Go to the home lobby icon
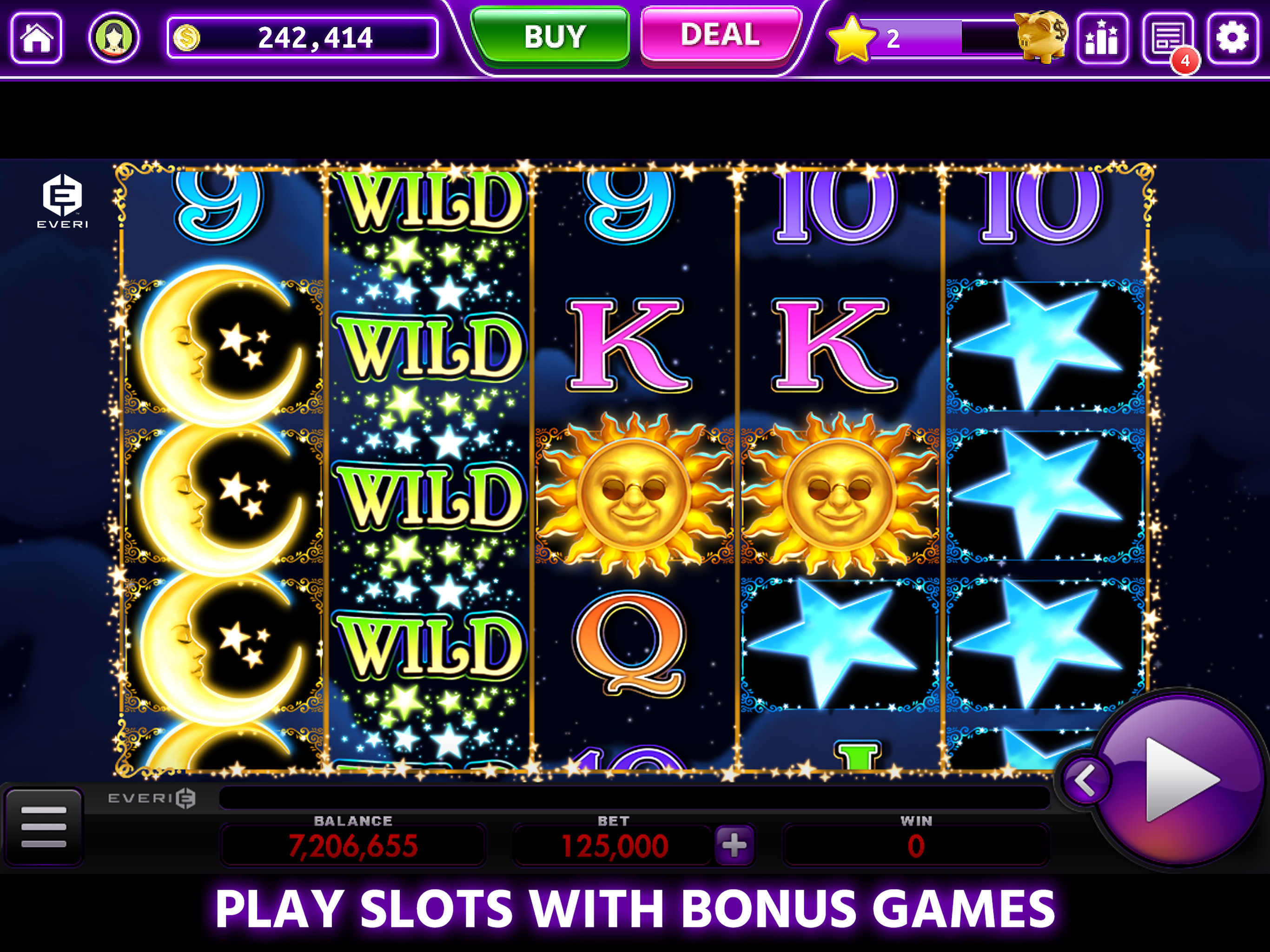The image size is (1270, 952). (37, 39)
